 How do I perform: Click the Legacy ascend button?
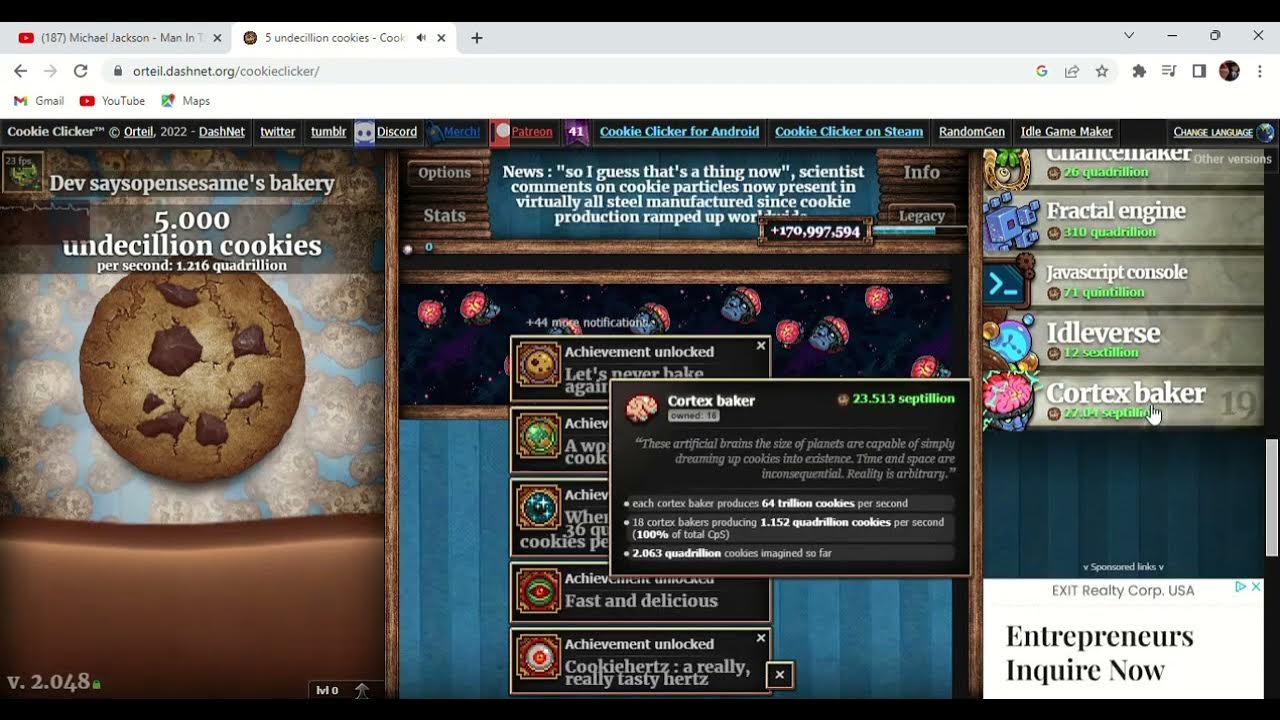[921, 215]
